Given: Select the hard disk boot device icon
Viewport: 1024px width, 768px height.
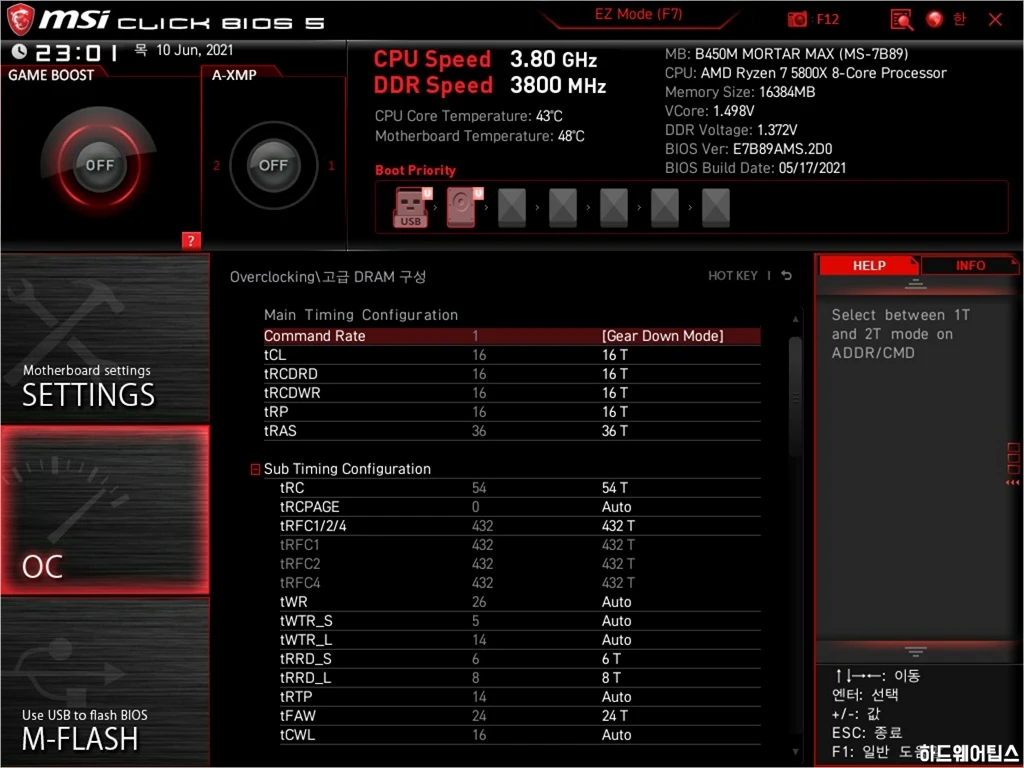Looking at the screenshot, I should click(x=462, y=208).
